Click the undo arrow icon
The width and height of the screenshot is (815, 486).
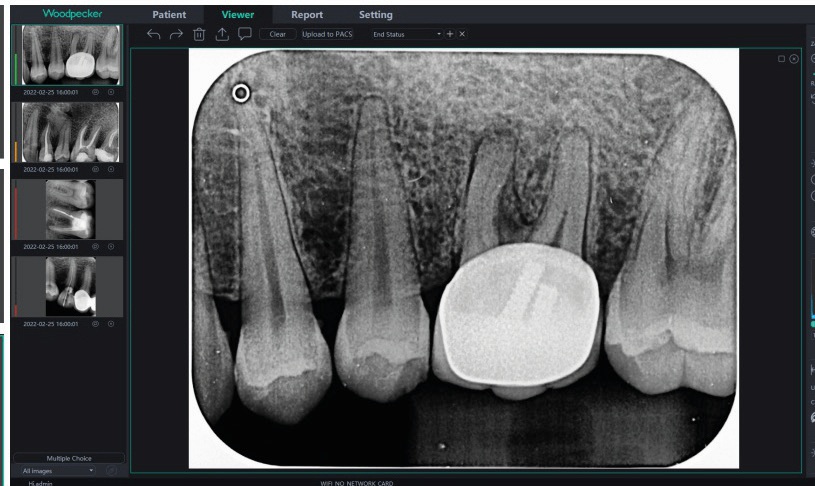click(x=153, y=34)
